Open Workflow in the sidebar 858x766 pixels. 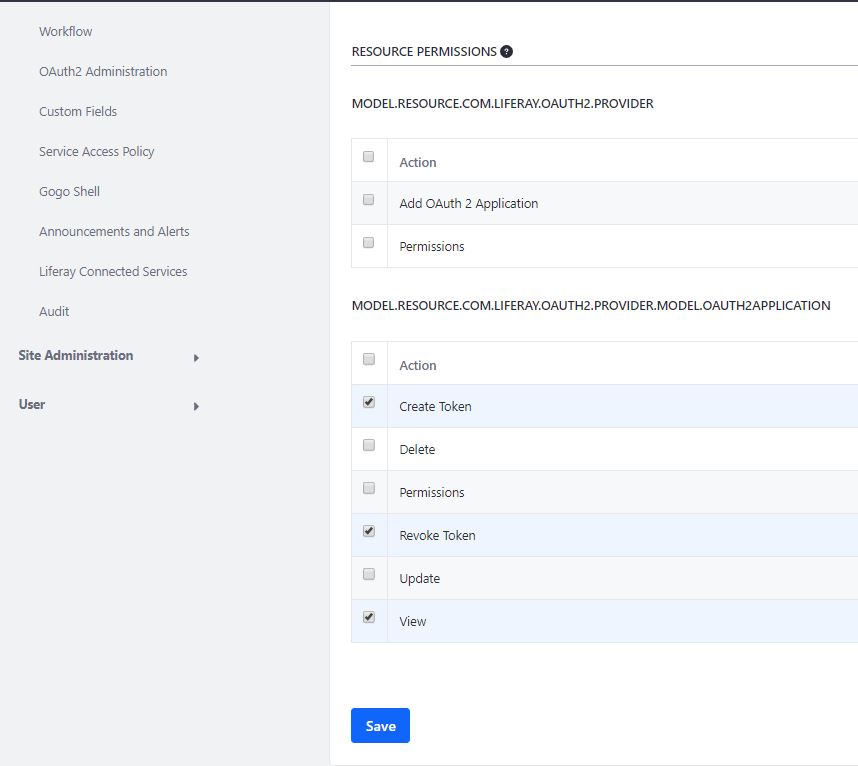click(66, 31)
